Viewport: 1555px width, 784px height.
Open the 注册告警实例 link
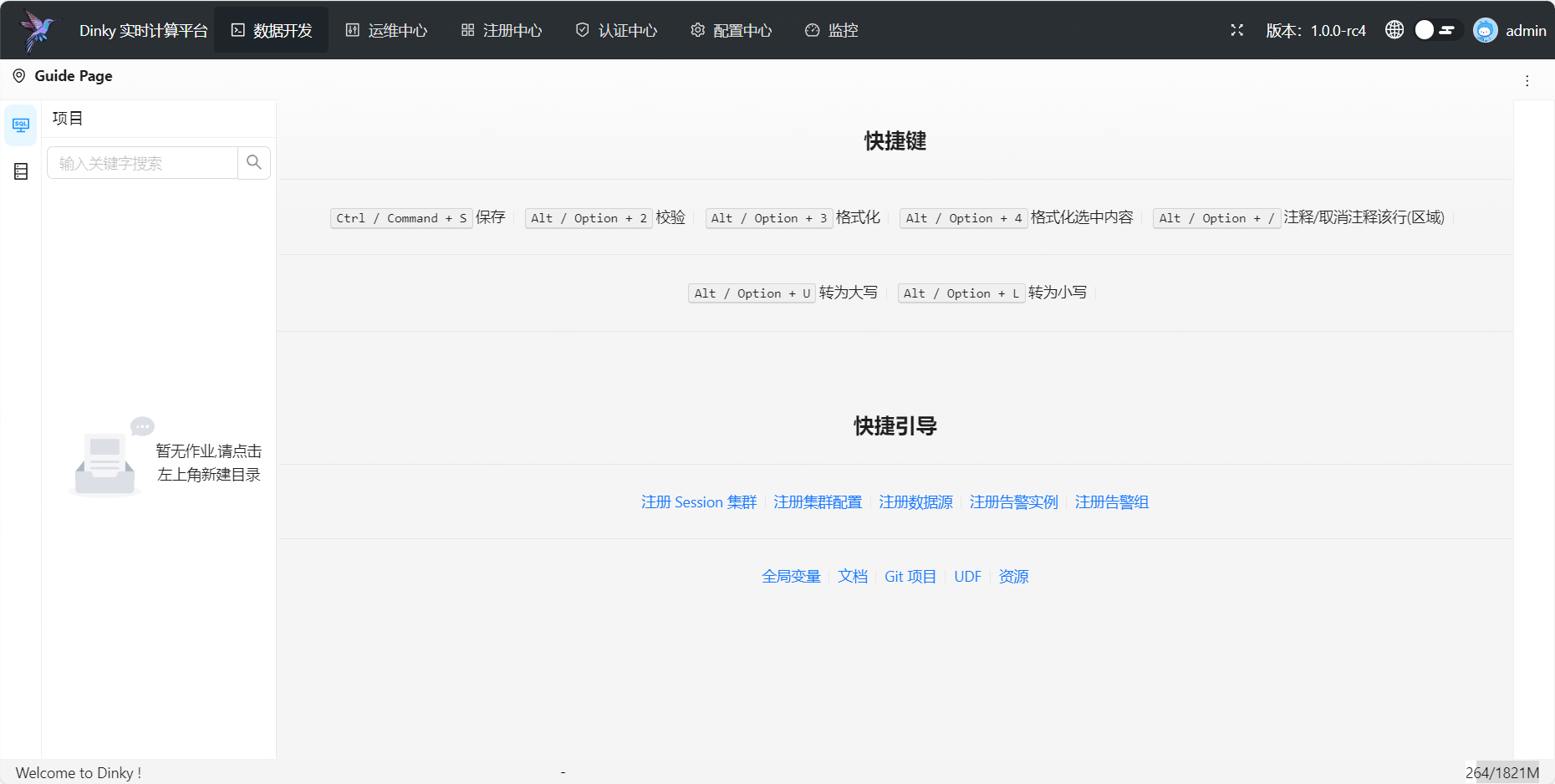point(1014,502)
